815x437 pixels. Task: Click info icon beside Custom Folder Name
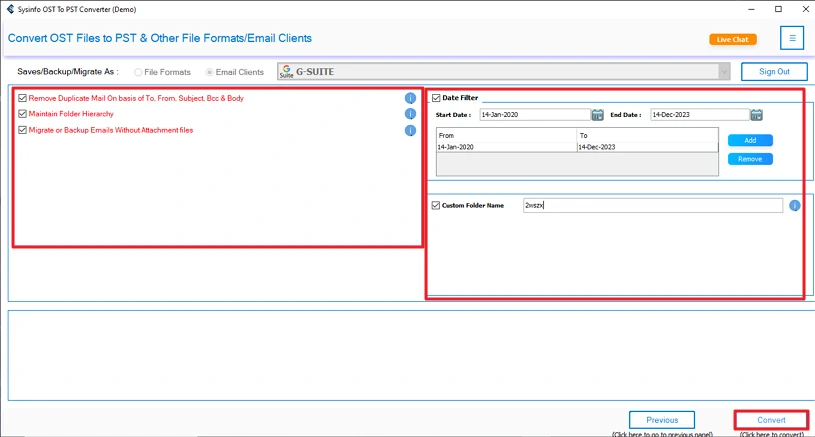click(795, 205)
